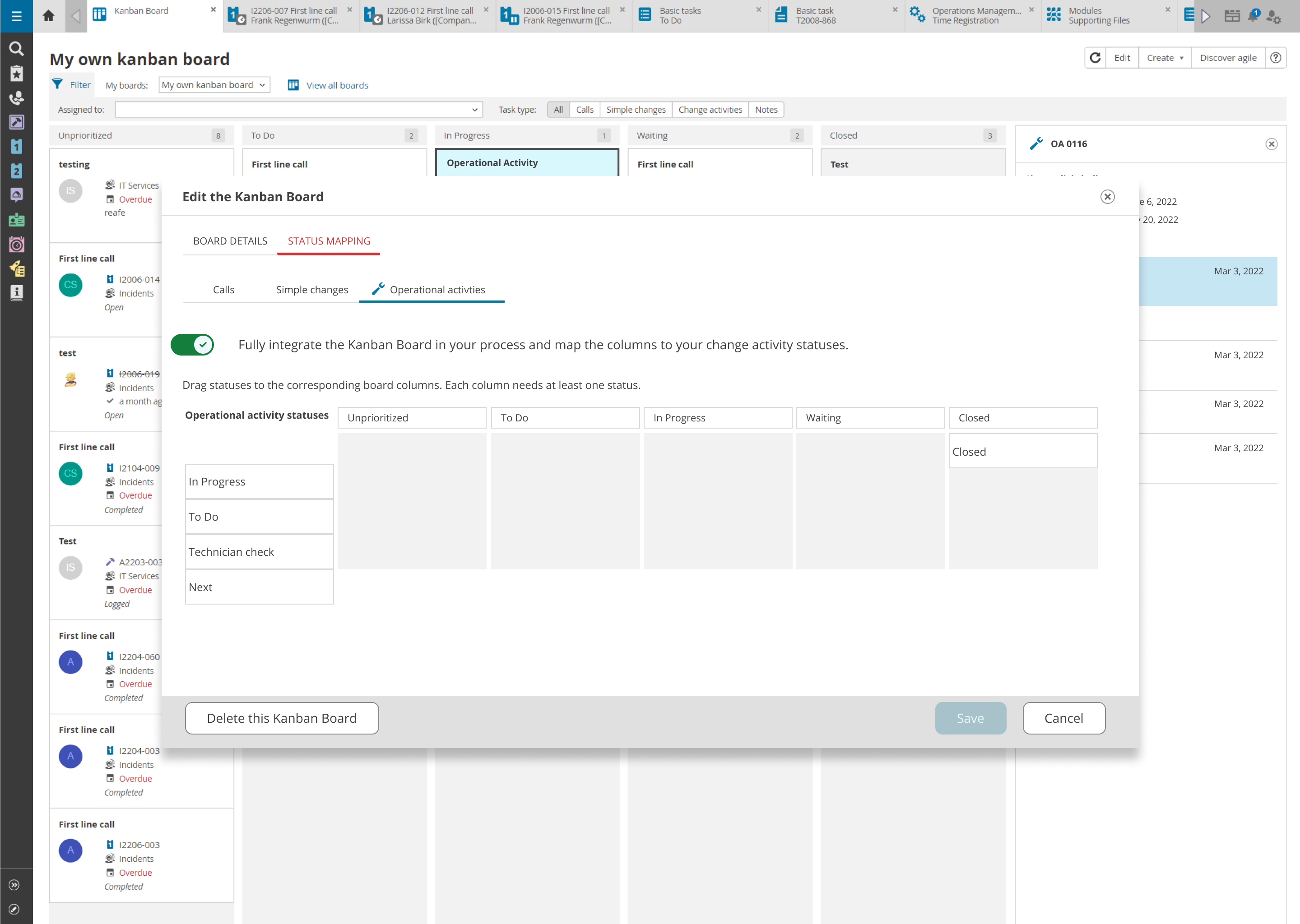Open the Assigned to dropdown

298,109
